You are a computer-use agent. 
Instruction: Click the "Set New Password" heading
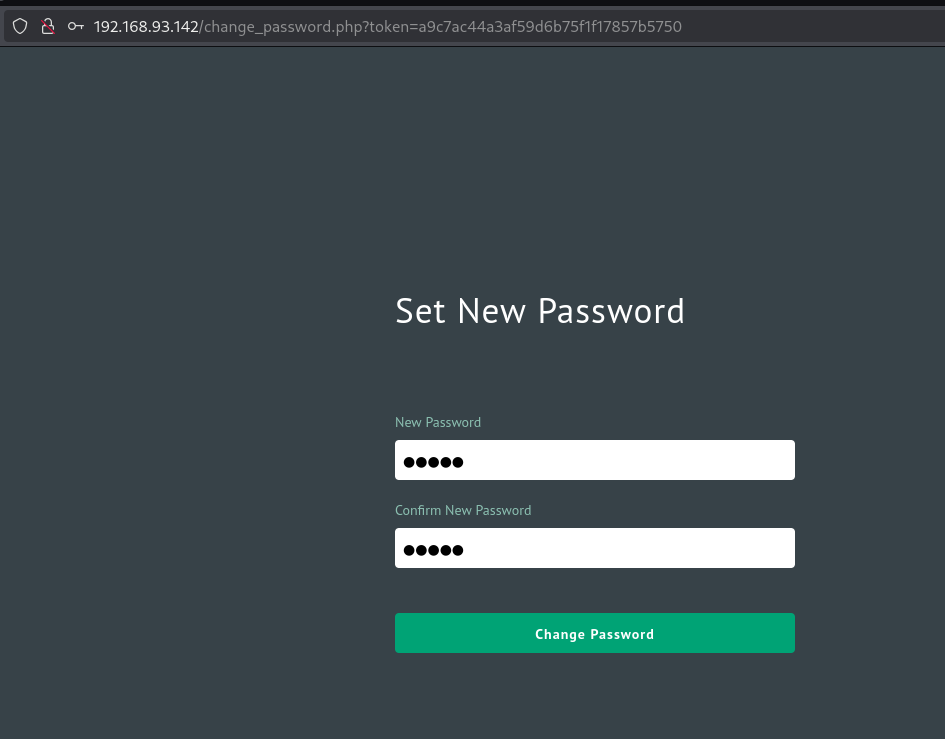pyautogui.click(x=539, y=311)
